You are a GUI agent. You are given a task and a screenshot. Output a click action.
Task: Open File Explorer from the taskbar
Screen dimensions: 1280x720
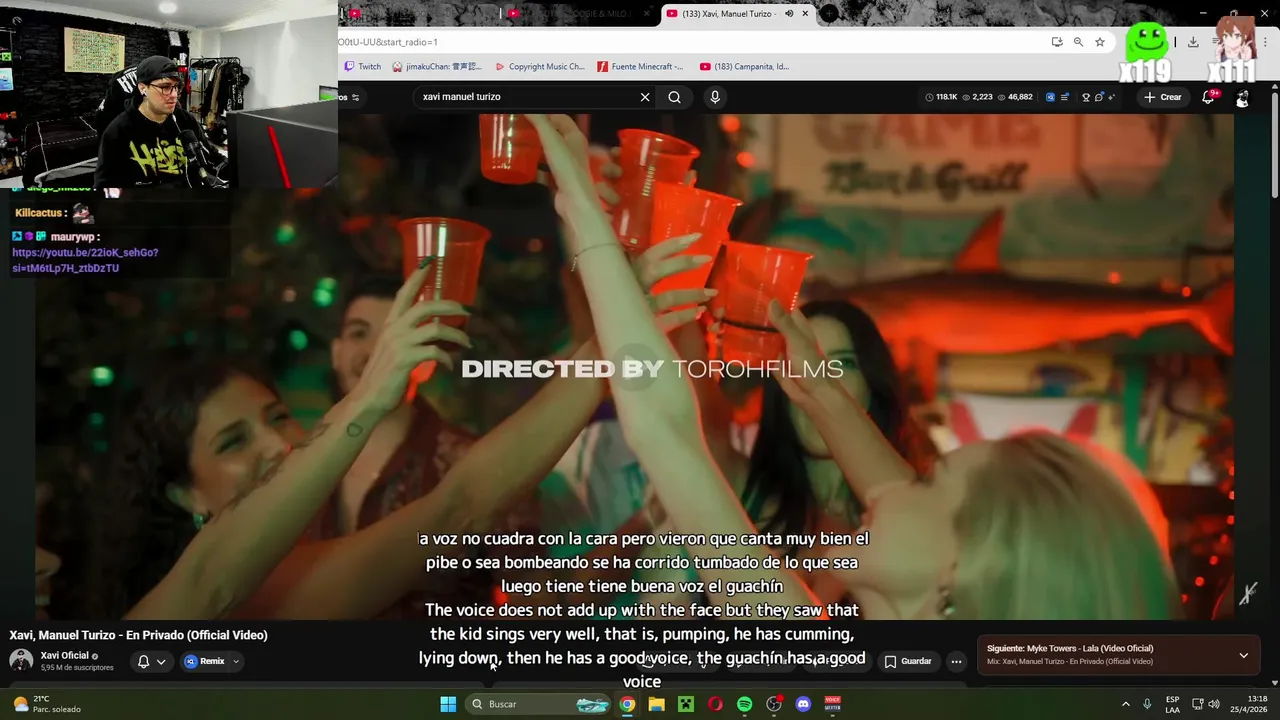656,704
